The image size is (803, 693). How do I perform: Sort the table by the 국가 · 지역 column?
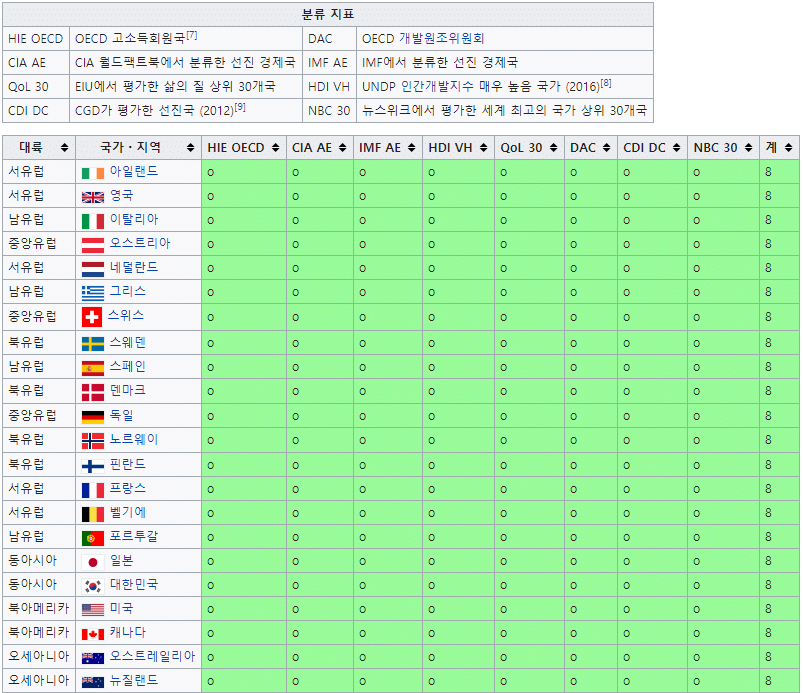tap(138, 148)
